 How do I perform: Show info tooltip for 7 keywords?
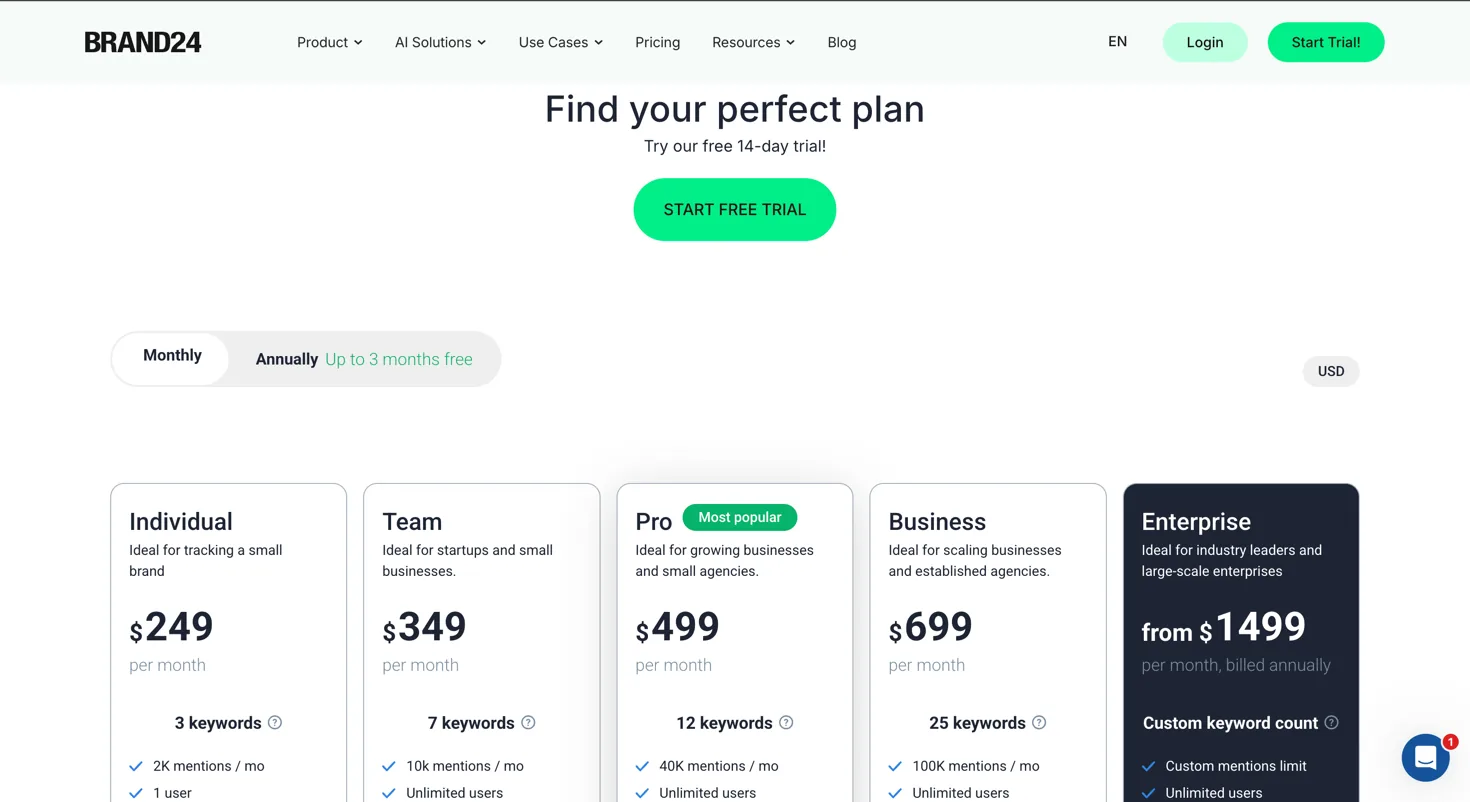point(528,723)
